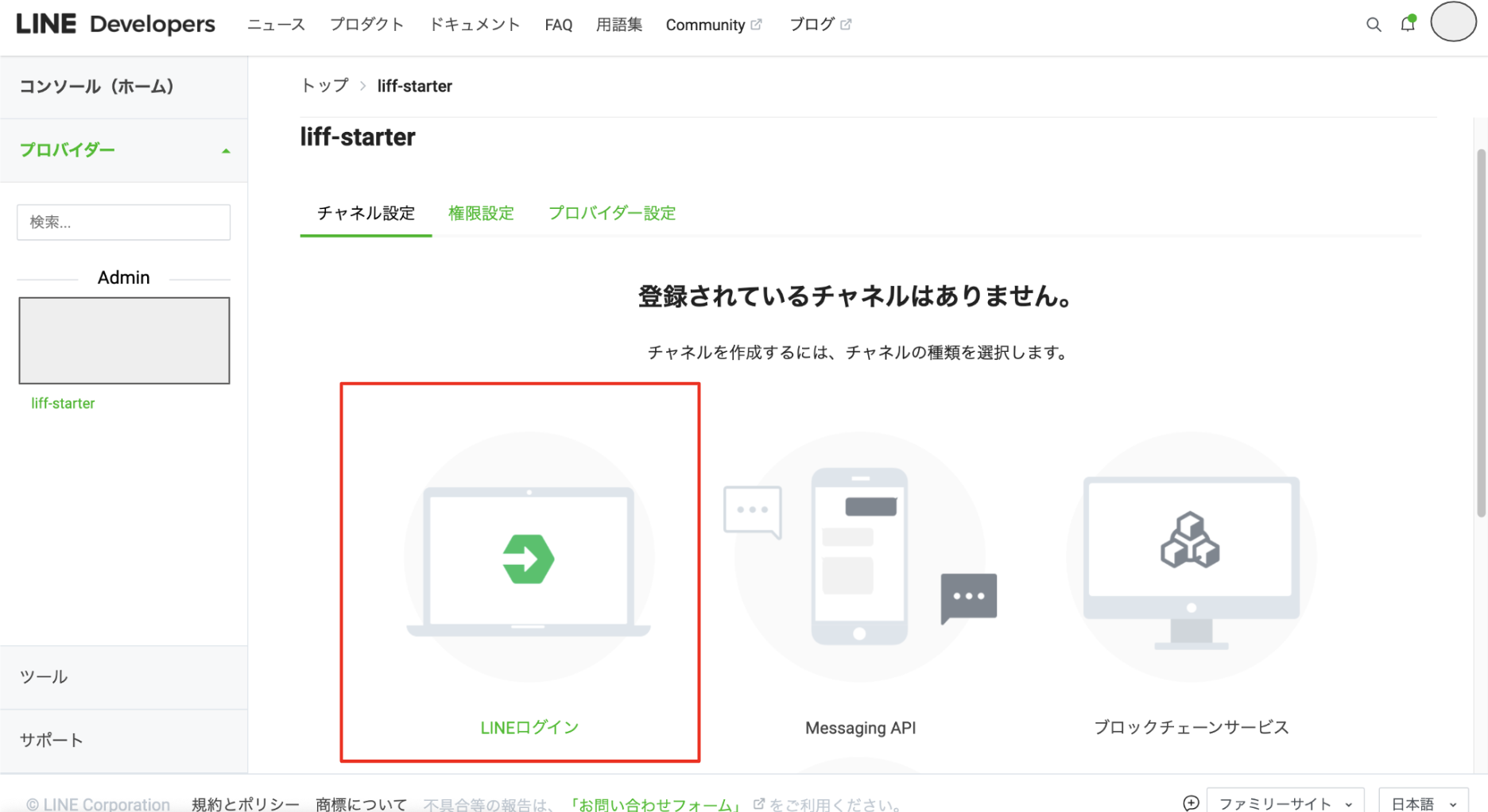This screenshot has width=1488, height=812.
Task: Open the search magnifier icon
Action: [x=1374, y=25]
